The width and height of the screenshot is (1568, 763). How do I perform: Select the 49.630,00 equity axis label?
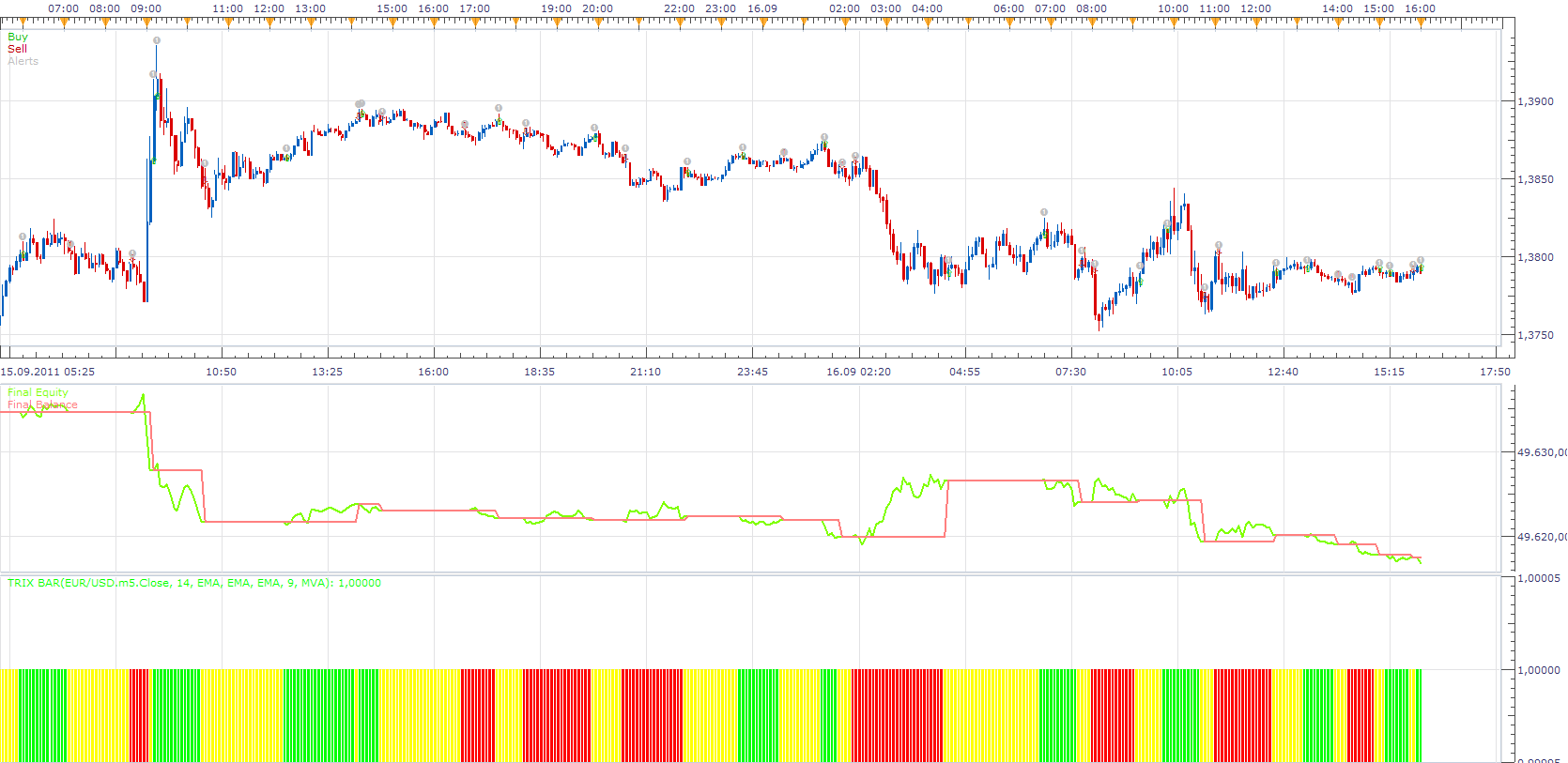pos(1542,452)
